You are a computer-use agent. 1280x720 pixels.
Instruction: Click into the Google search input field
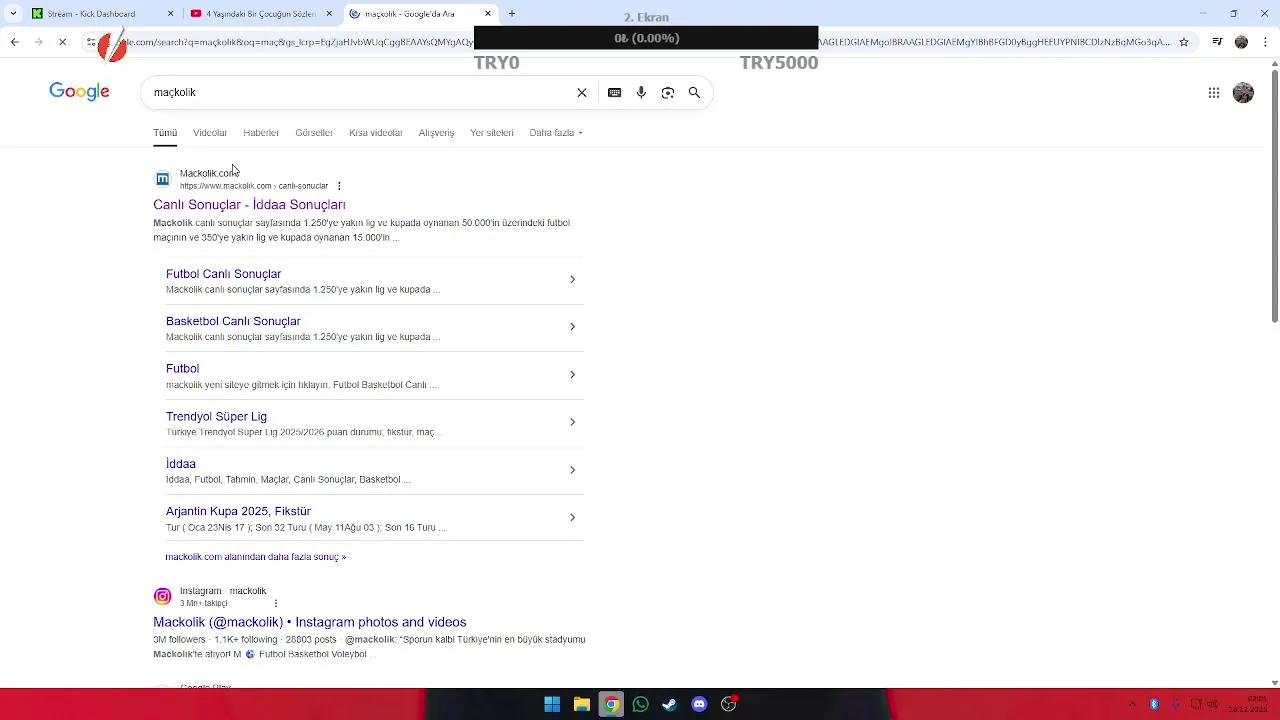click(360, 92)
